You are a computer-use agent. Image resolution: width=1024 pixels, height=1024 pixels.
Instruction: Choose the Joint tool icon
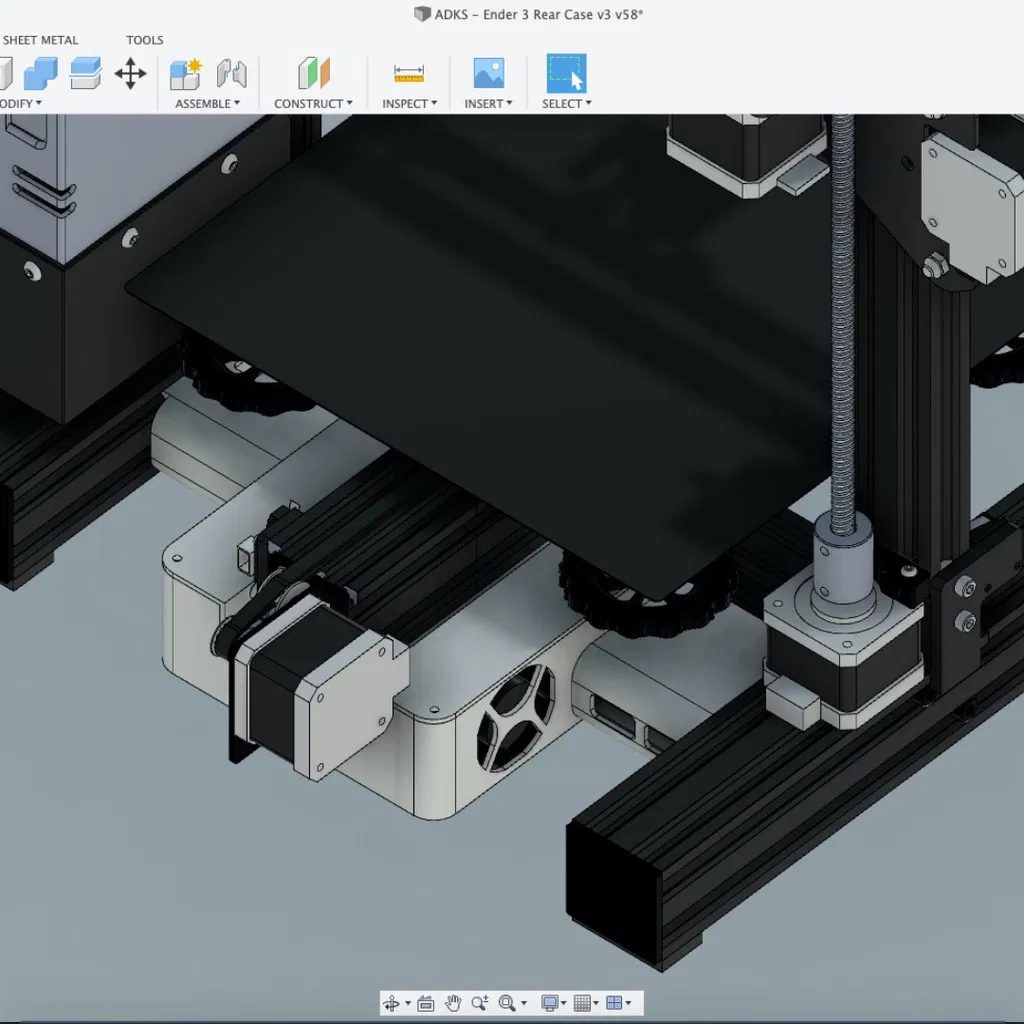pyautogui.click(x=231, y=73)
